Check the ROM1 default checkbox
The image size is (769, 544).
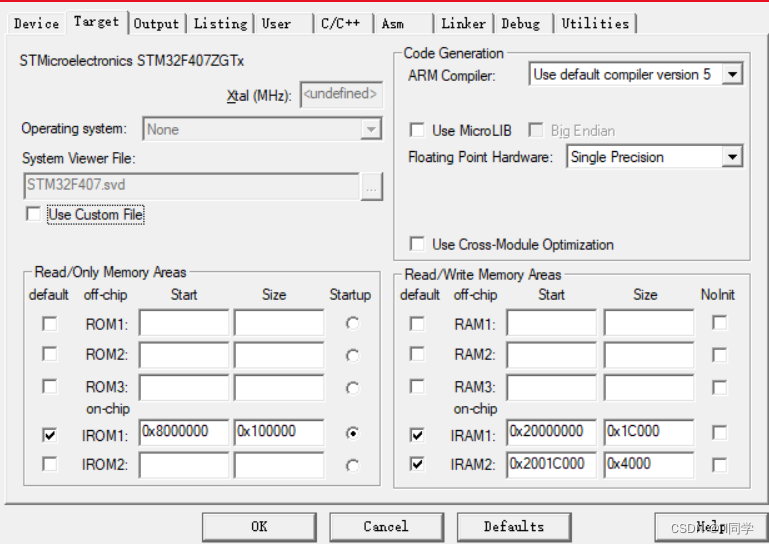50,324
